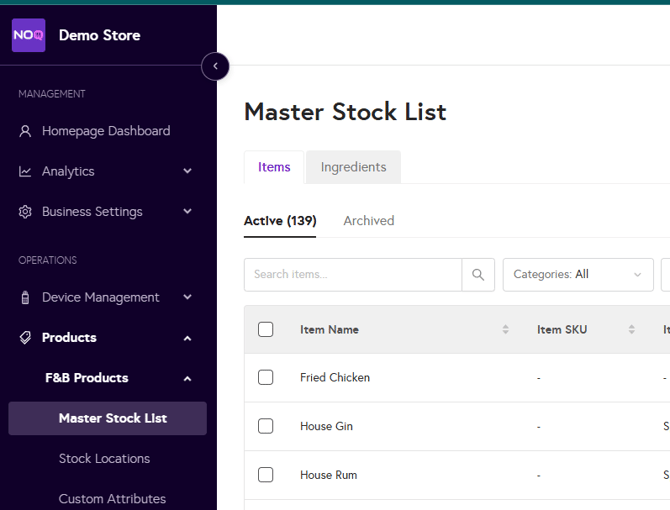Click the Analytics chart icon
Viewport: 670px width, 510px height.
[26, 172]
